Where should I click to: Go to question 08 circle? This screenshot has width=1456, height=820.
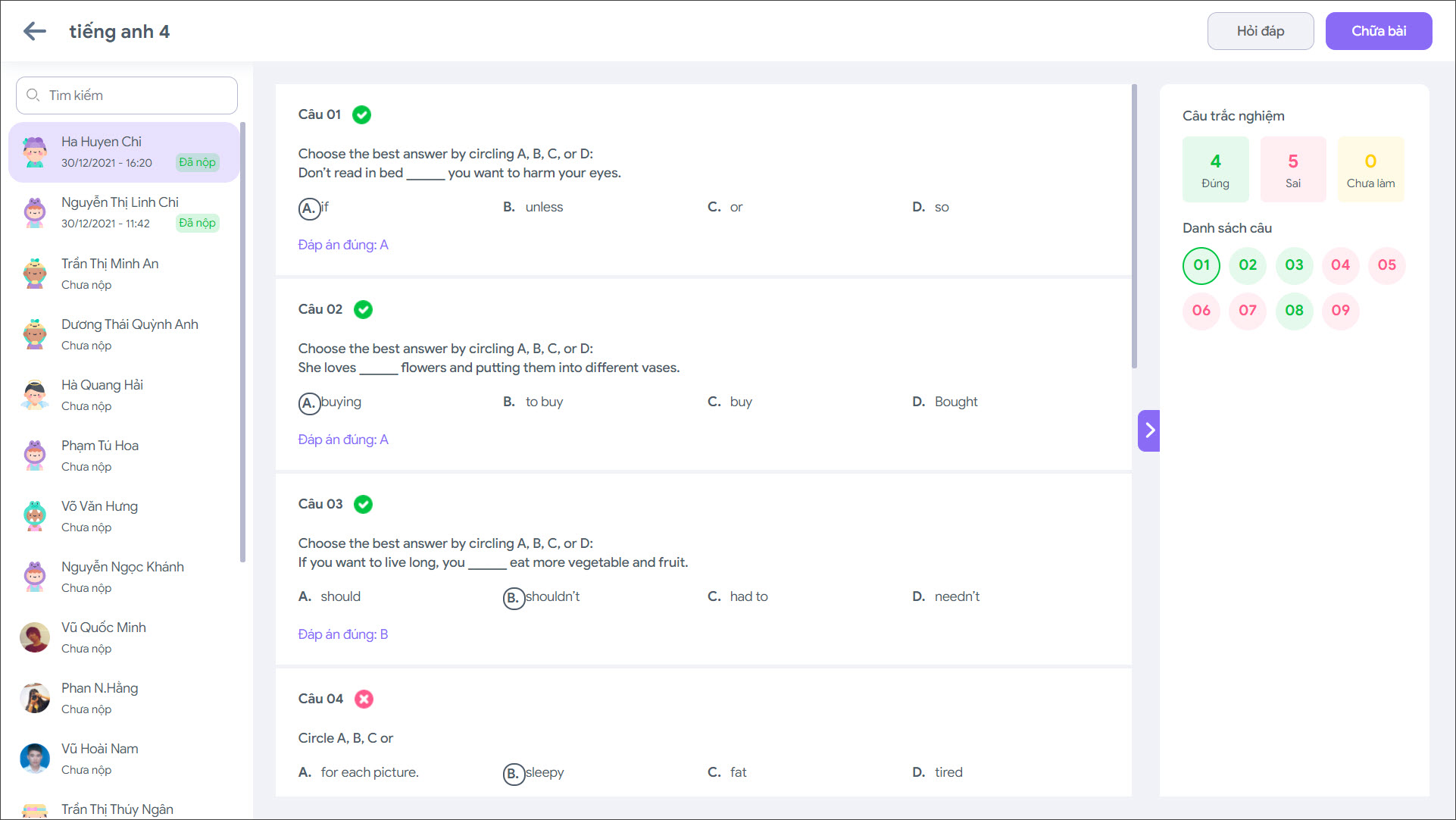[x=1294, y=311]
